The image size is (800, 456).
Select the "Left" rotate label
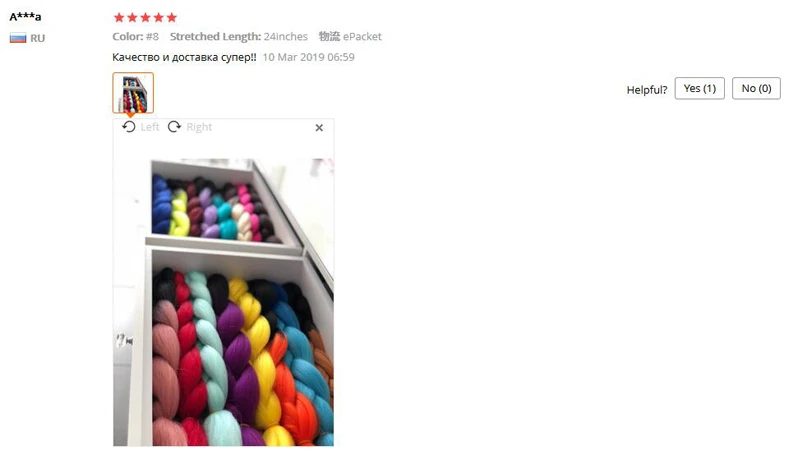[x=150, y=127]
